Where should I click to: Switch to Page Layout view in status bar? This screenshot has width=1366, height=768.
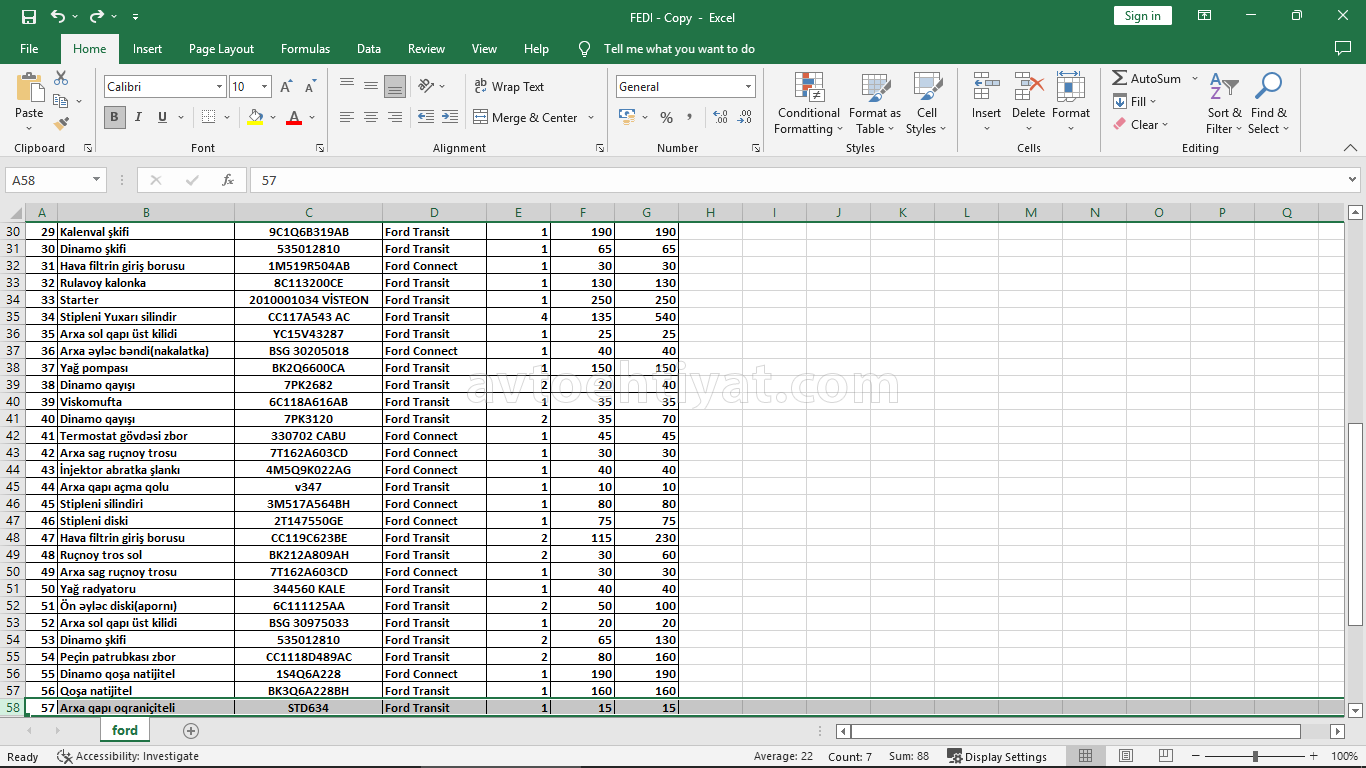[x=1126, y=756]
